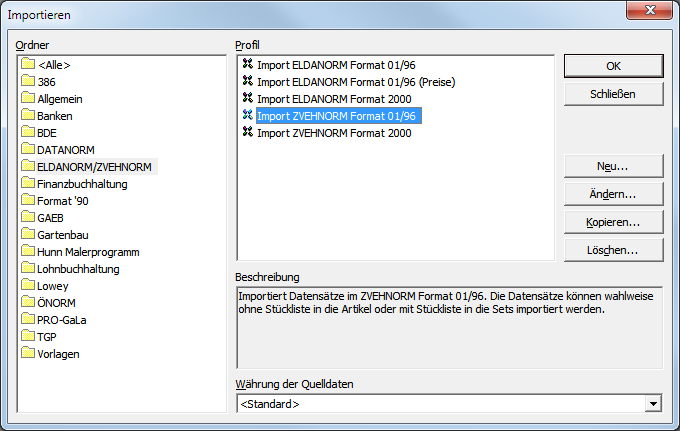Edit the profile using Ändern...
680x431 pixels.
613,194
